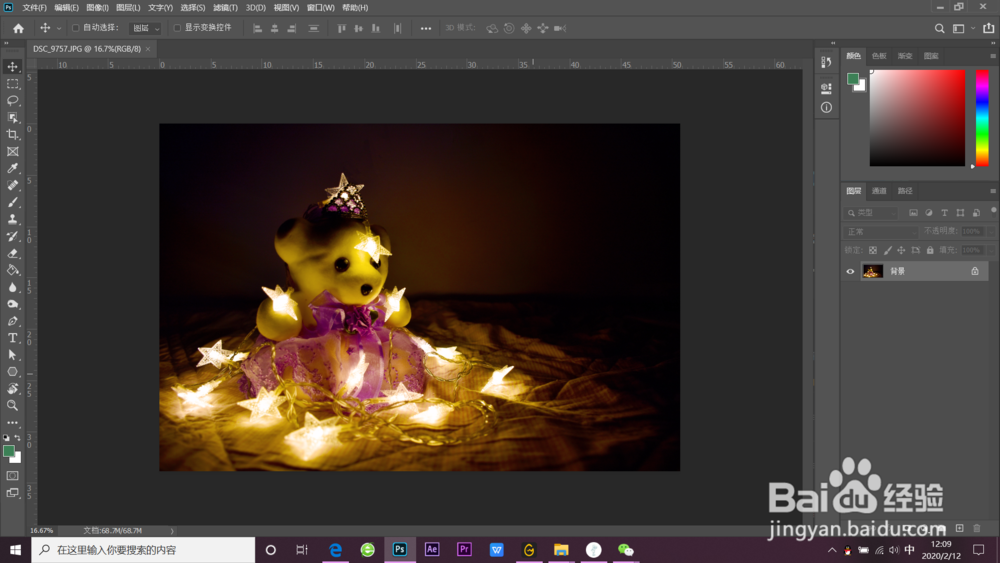Open the History panel icon

827,62
